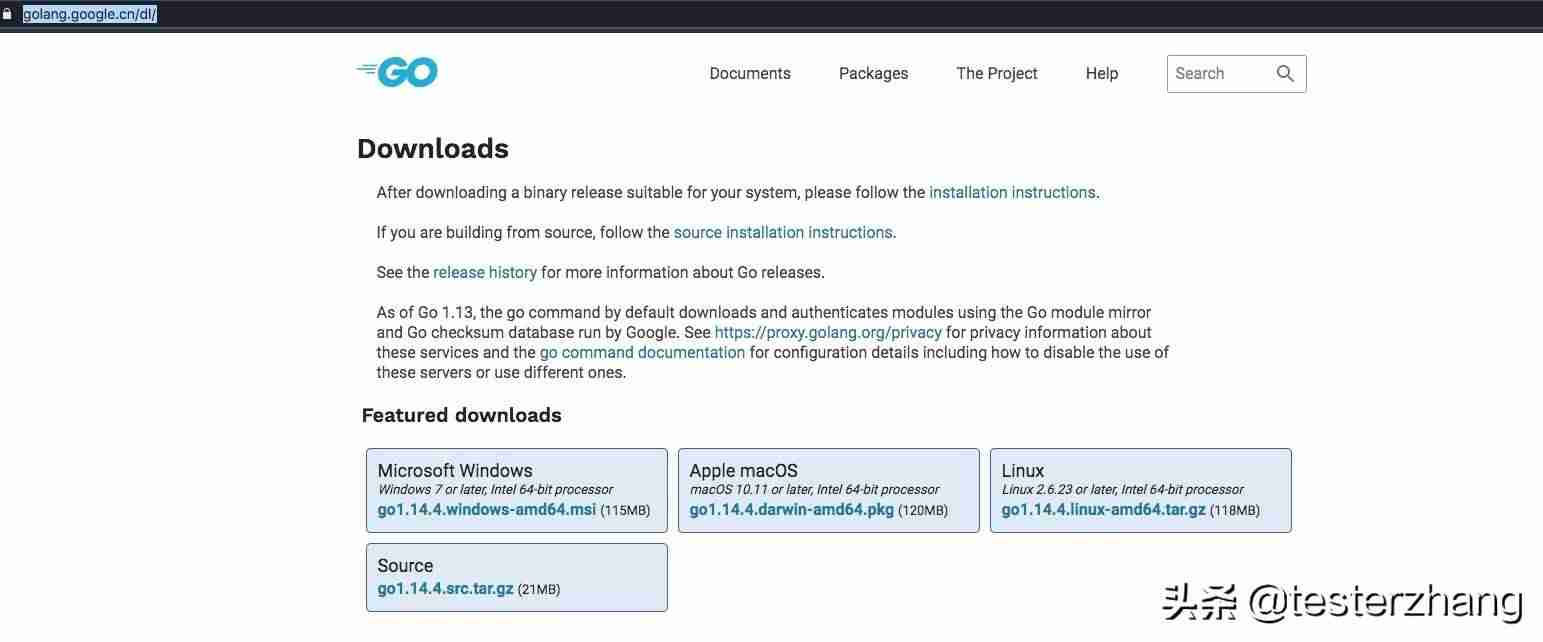Open The Project menu item
This screenshot has height=642, width=1543.
(997, 73)
